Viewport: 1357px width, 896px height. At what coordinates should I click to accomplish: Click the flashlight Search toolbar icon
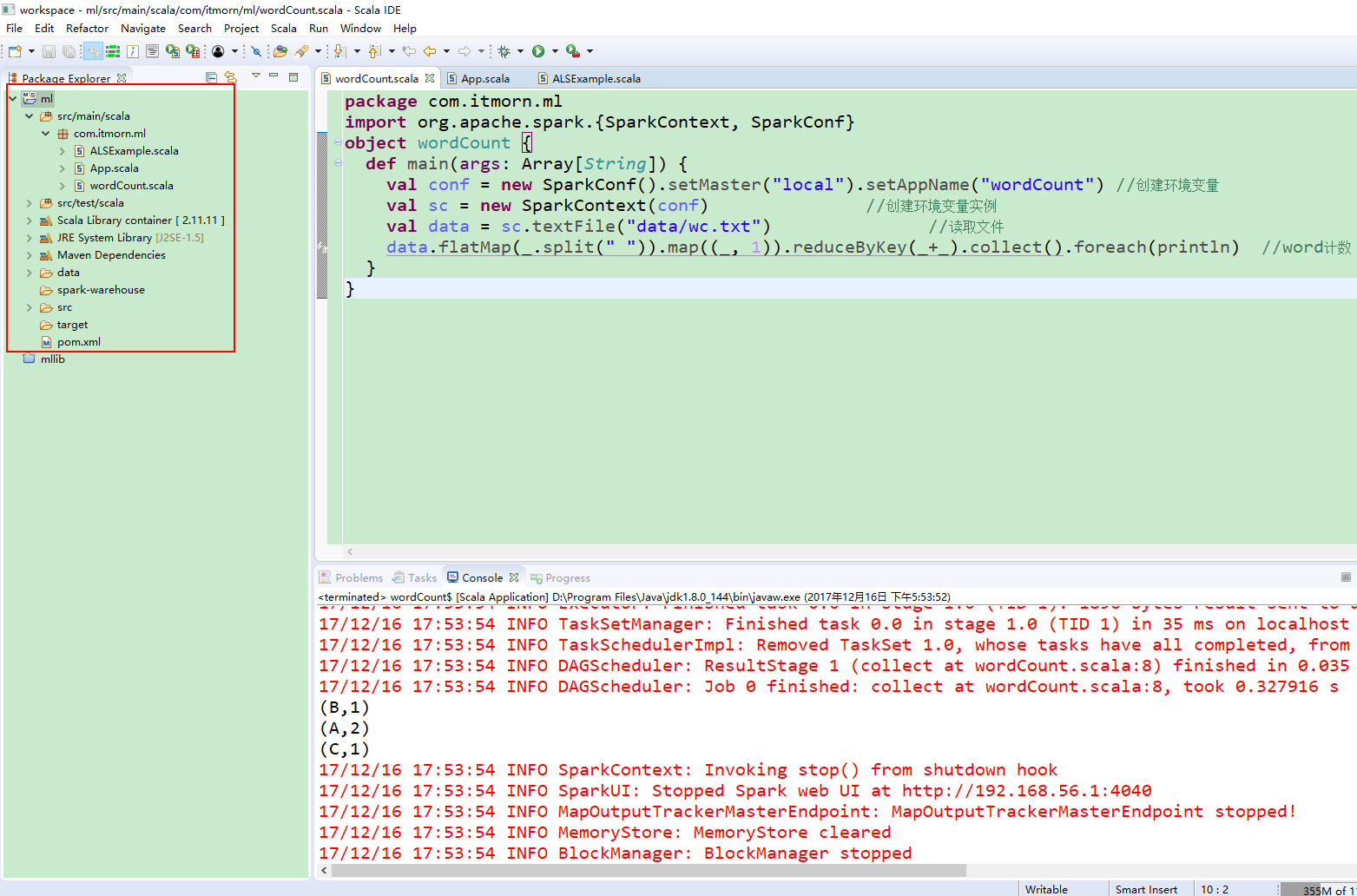[301, 51]
